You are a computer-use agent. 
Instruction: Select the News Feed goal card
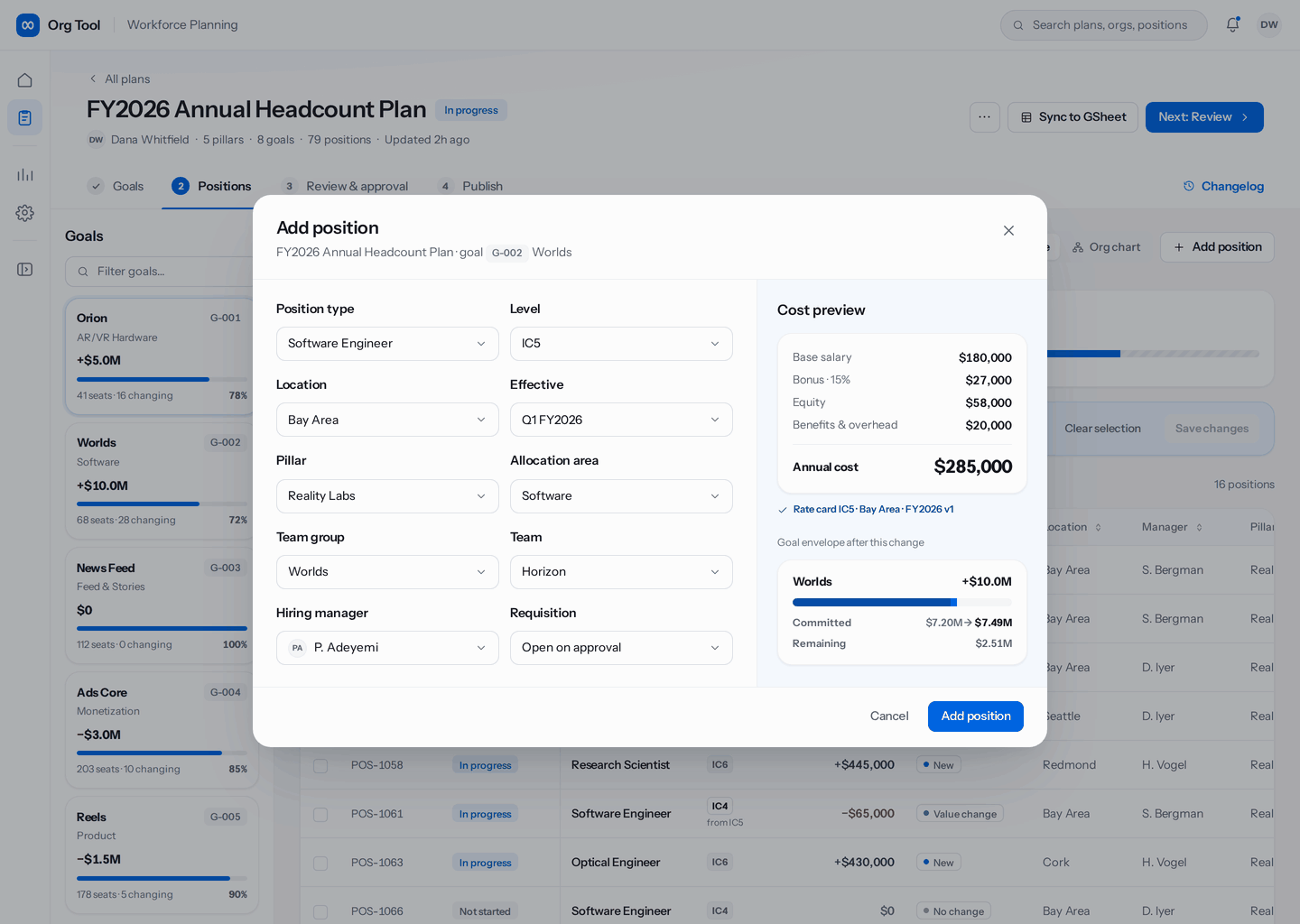pyautogui.click(x=162, y=606)
